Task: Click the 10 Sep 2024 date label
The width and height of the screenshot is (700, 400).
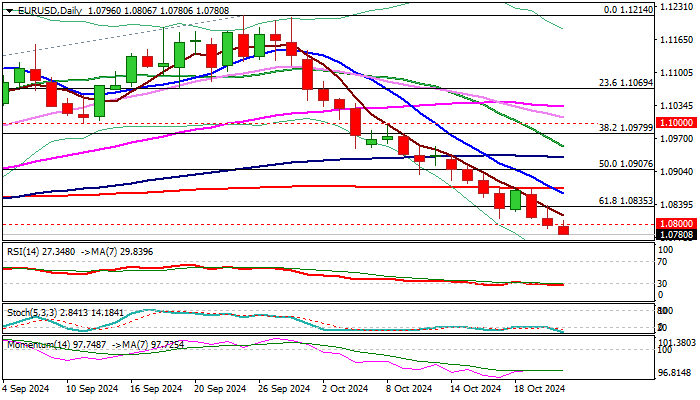Action: [92, 389]
